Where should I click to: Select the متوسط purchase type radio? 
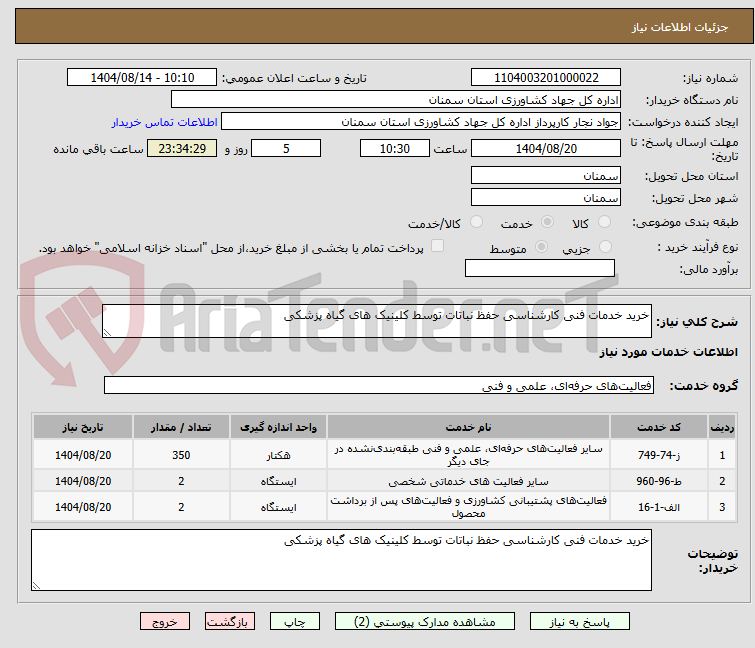point(541,247)
